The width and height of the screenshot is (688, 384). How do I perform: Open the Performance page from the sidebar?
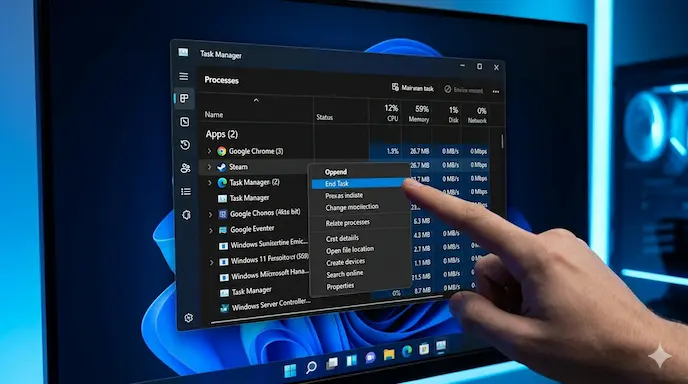[185, 122]
